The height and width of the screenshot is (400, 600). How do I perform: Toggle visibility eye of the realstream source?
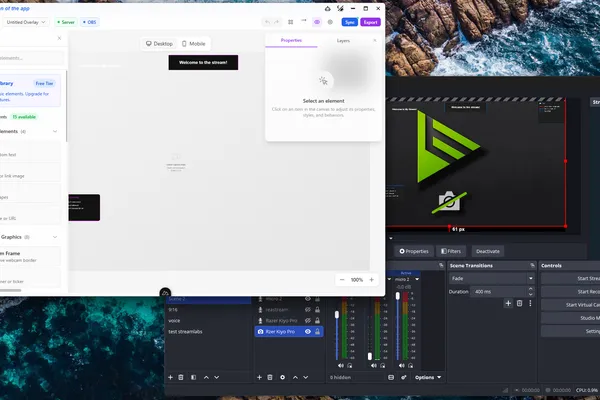[308, 310]
